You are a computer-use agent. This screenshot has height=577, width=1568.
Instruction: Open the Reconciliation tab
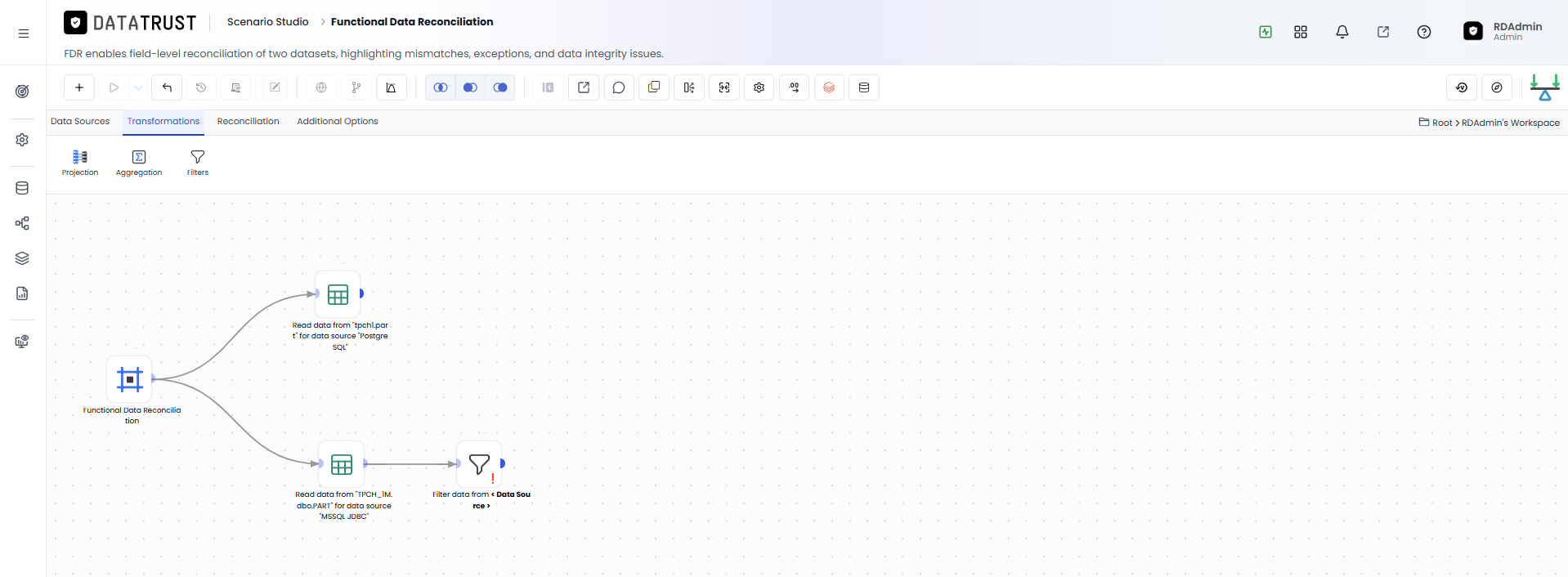click(249, 122)
